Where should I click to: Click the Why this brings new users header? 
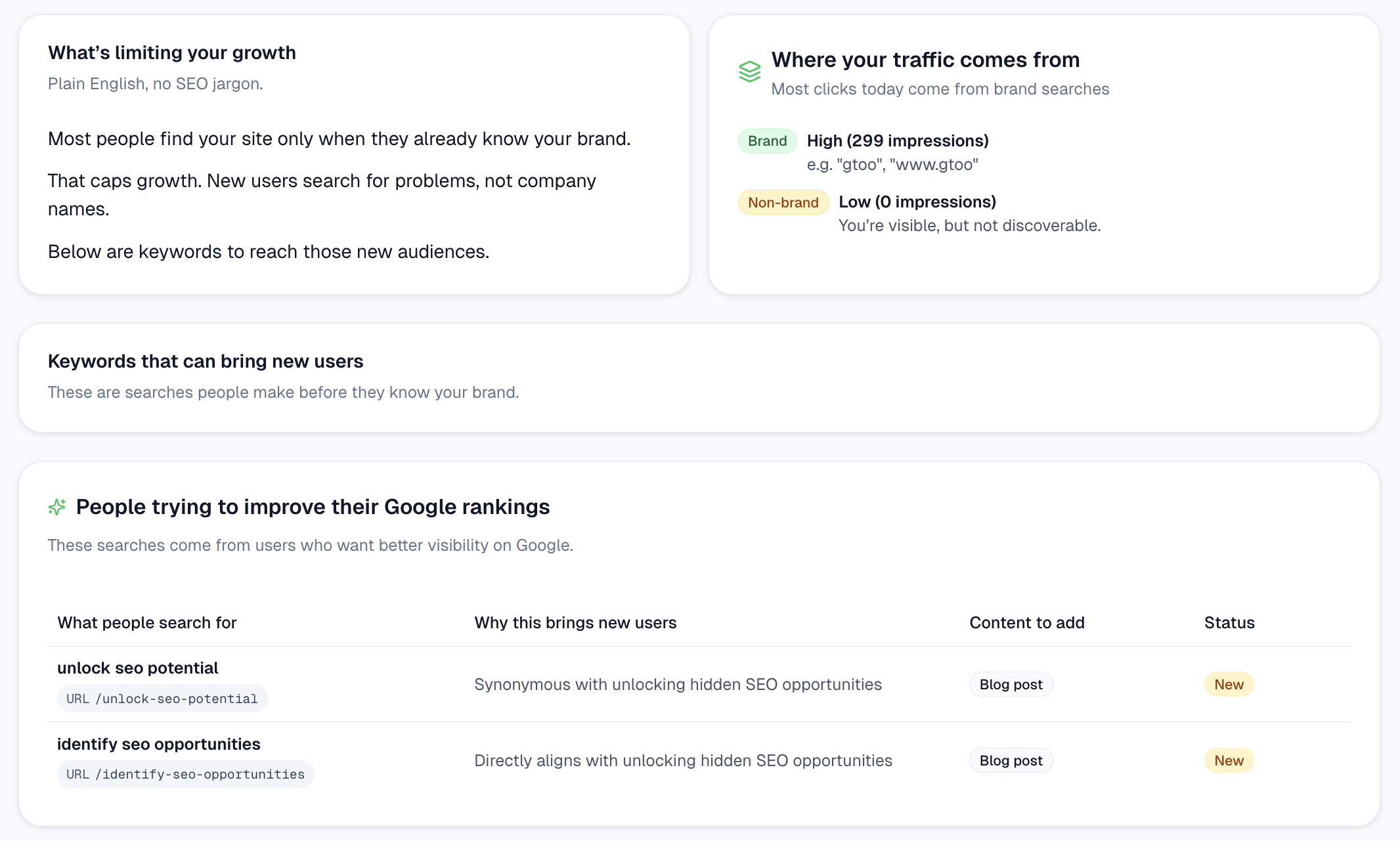pos(575,623)
